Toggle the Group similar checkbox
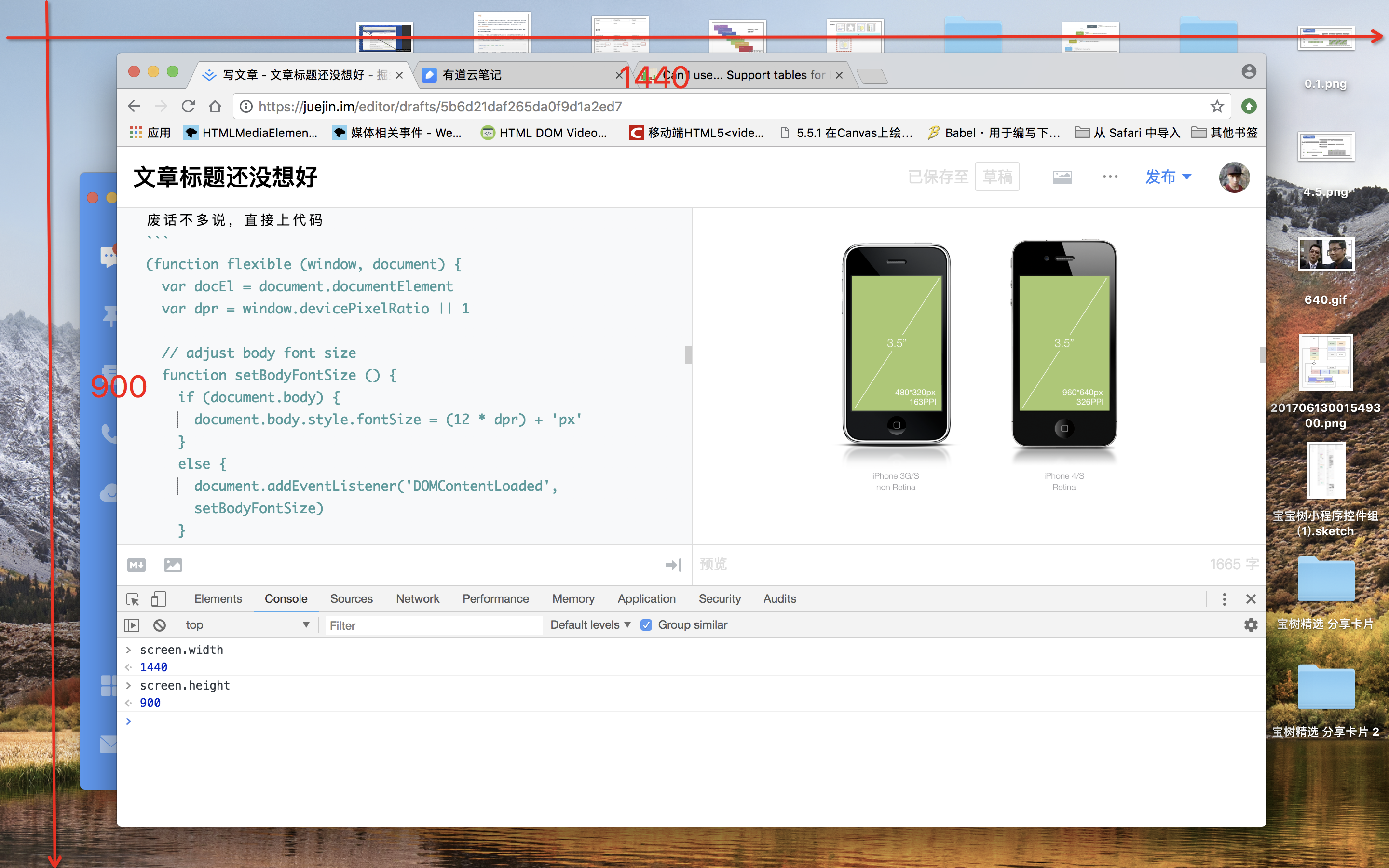Image resolution: width=1389 pixels, height=868 pixels. pos(646,625)
